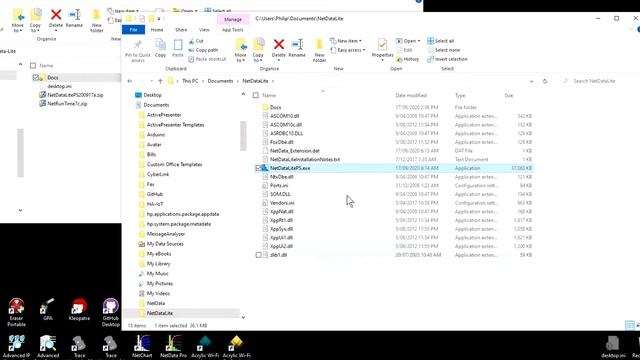Switch to the Share tab
This screenshot has width=640, height=360.
[181, 30]
